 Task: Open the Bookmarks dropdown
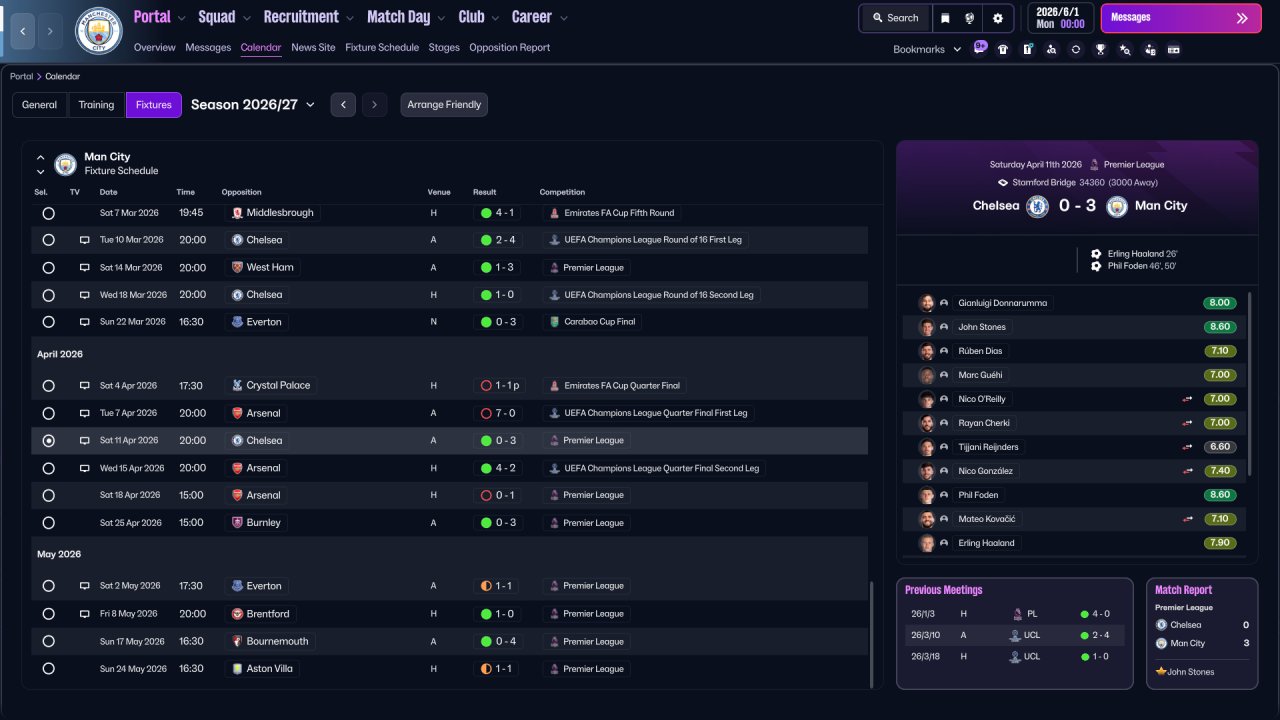click(x=927, y=49)
